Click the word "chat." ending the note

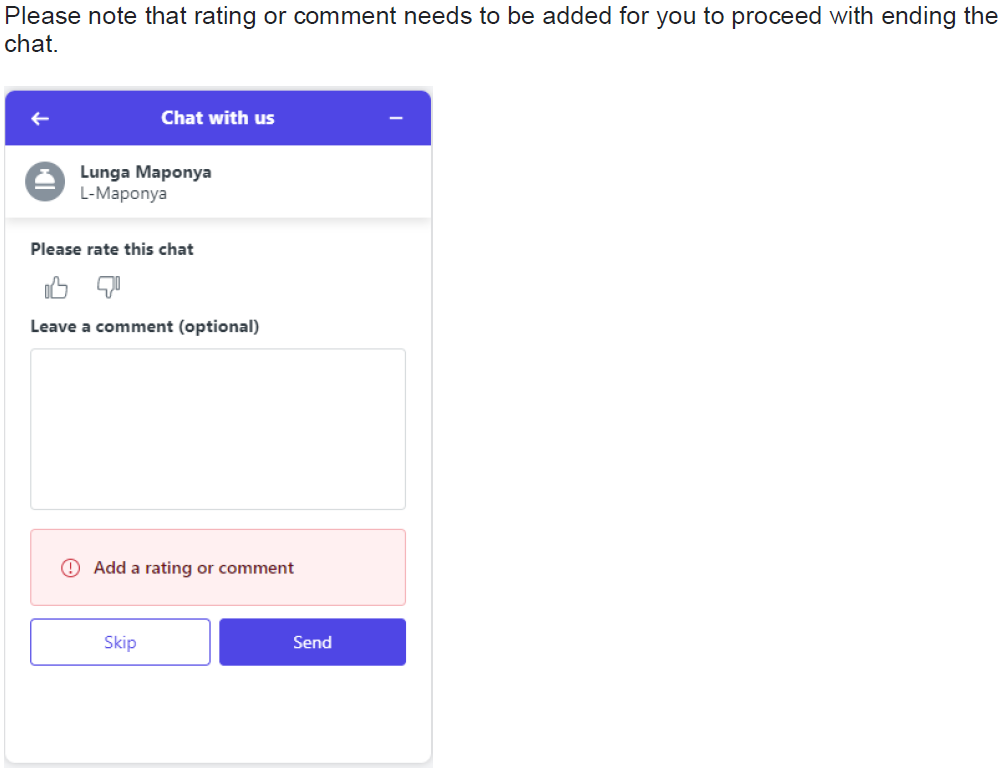click(31, 44)
